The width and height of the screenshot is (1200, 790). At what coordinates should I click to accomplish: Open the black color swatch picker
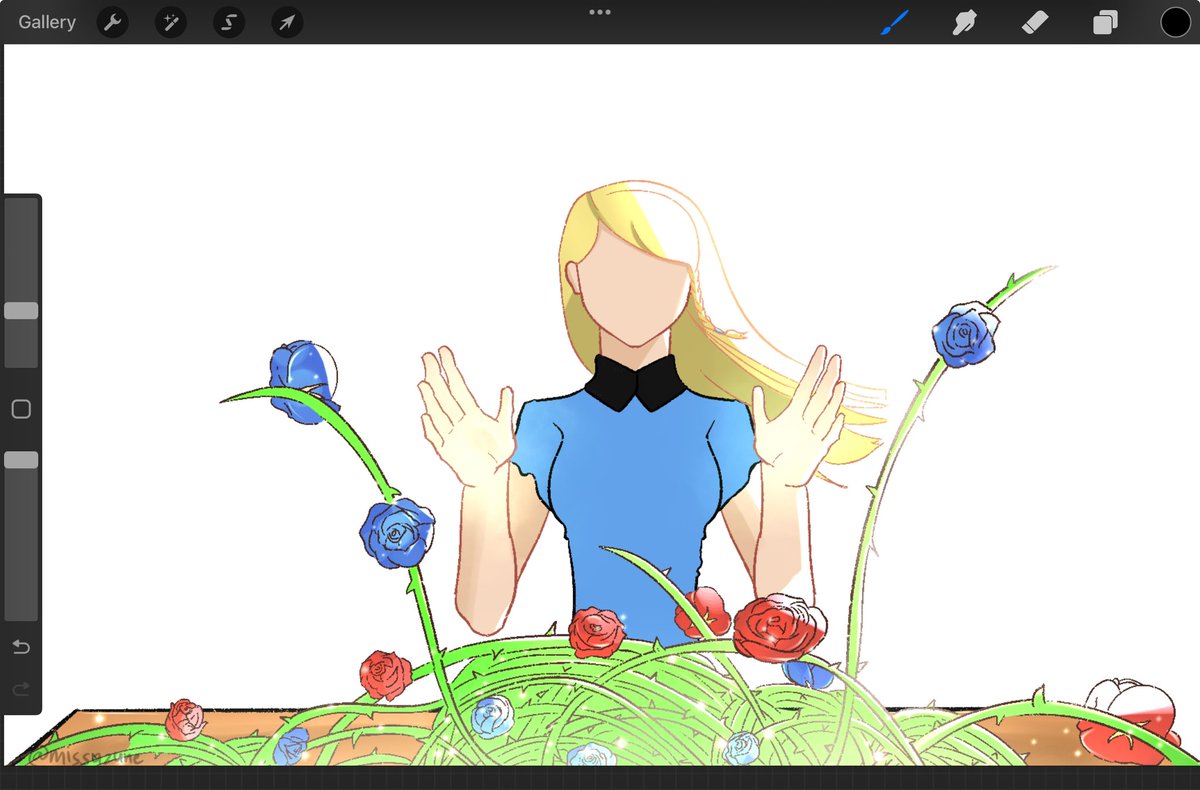[1175, 22]
